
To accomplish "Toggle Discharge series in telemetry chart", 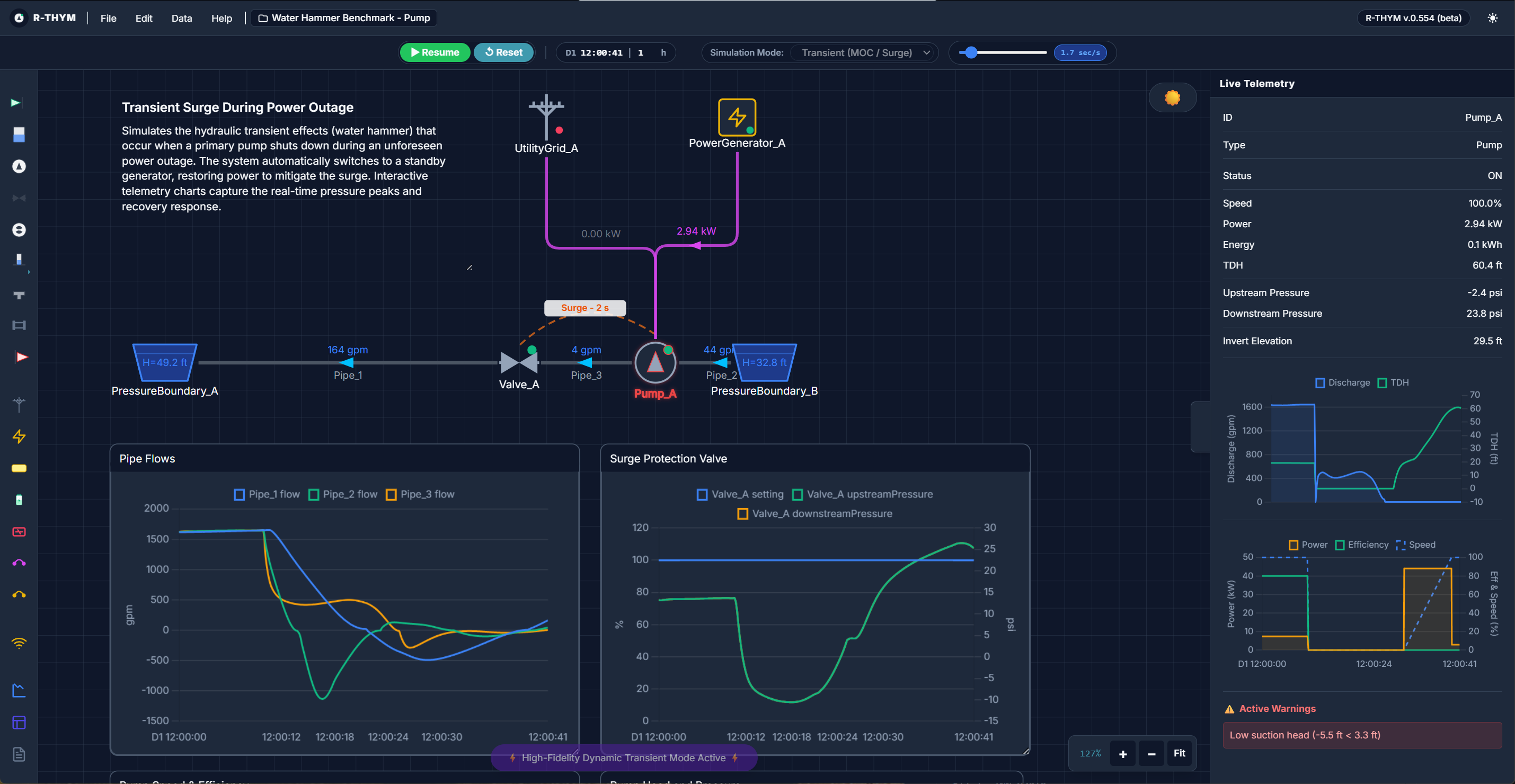I will pyautogui.click(x=1342, y=382).
